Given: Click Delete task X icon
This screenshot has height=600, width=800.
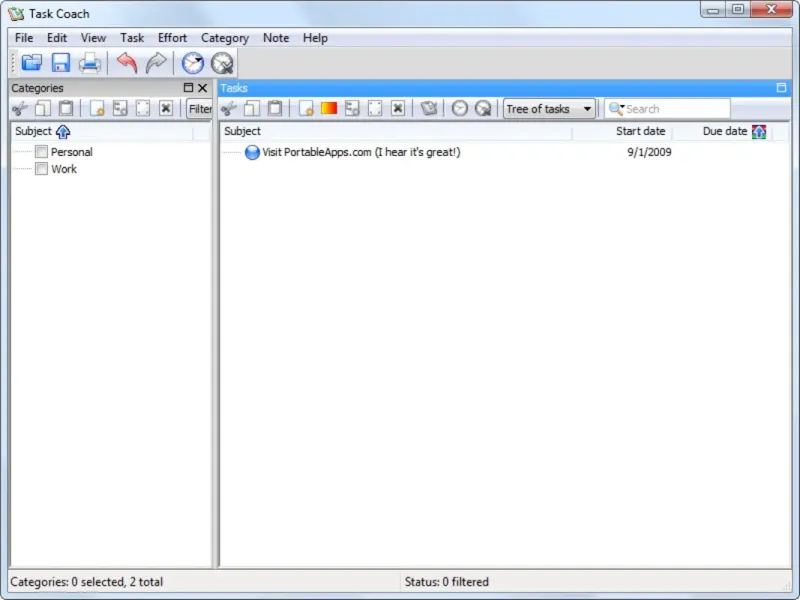Looking at the screenshot, I should 398,108.
